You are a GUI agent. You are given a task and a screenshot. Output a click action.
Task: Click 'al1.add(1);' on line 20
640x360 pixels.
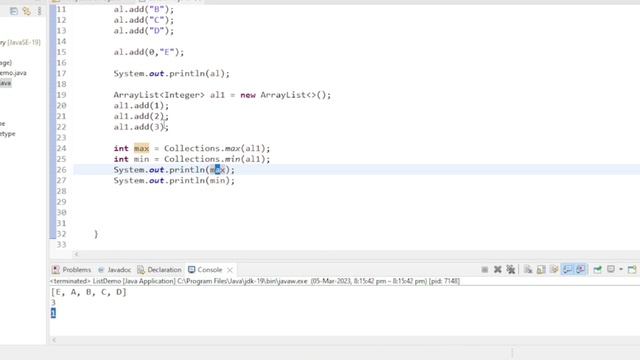(x=141, y=106)
